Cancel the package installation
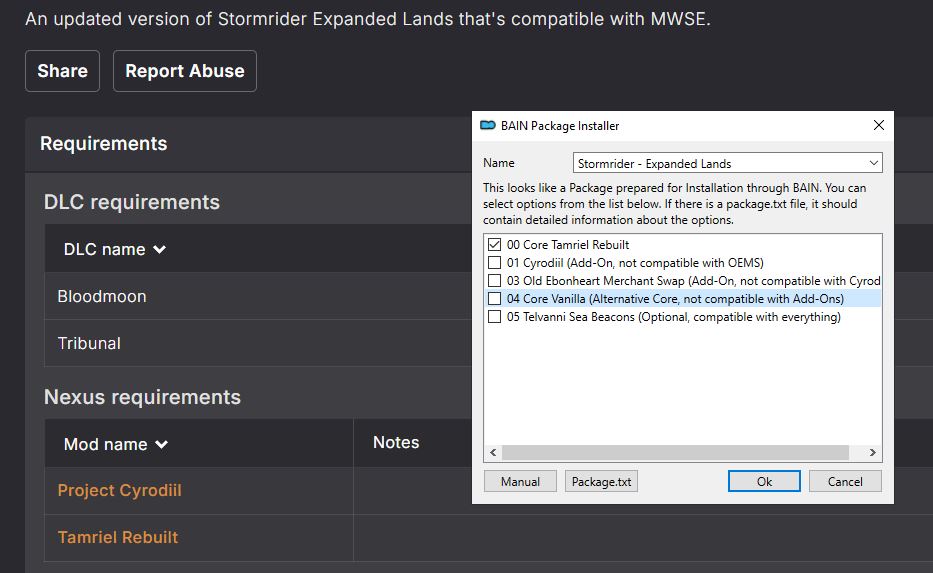The image size is (933, 573). 845,481
